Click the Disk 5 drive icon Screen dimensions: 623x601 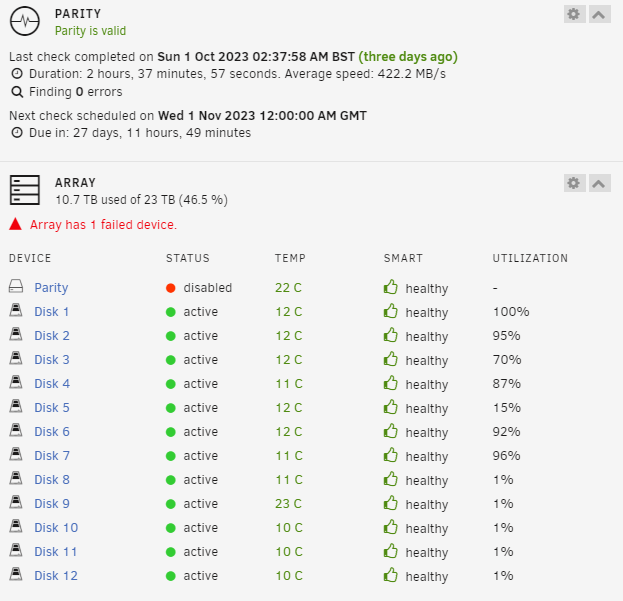[16, 406]
